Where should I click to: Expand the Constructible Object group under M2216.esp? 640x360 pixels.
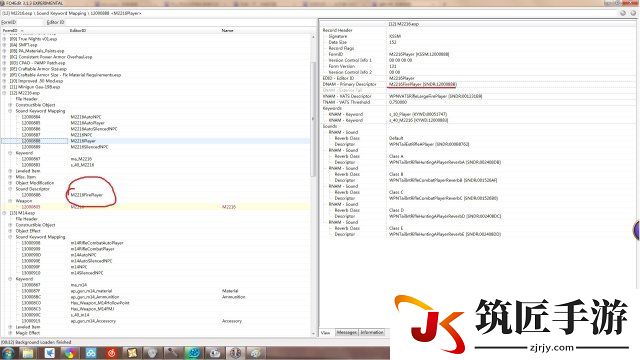tap(10, 105)
